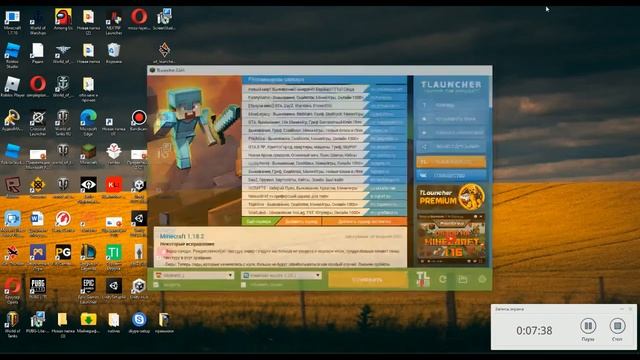Image resolution: width=640 pixels, height=360 pixels.
Task: Open the ScreenShot desktop shortcut
Action: pyautogui.click(x=164, y=20)
